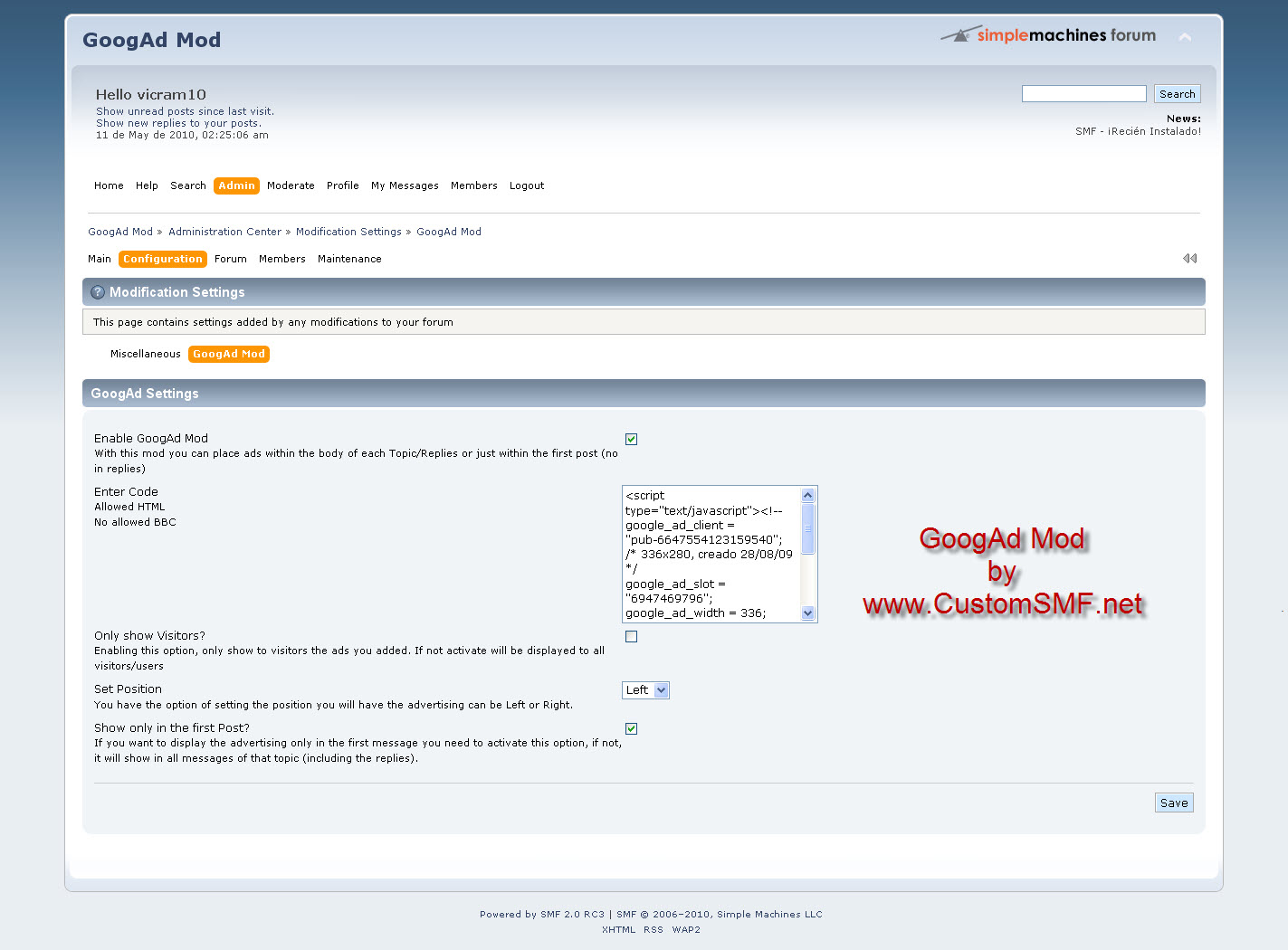
Task: Click the GoogAd Mod forum title
Action: [x=151, y=40]
